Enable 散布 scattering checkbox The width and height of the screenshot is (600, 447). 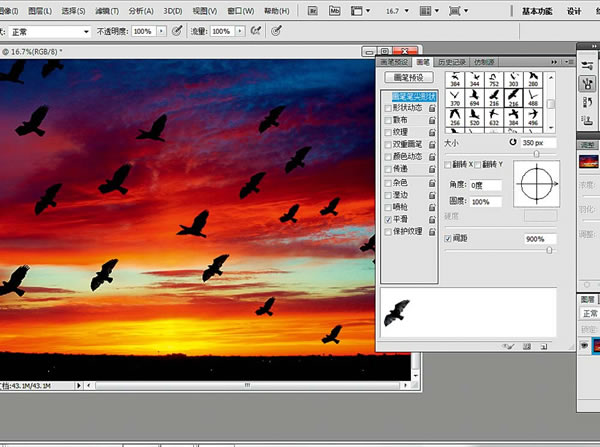(388, 121)
